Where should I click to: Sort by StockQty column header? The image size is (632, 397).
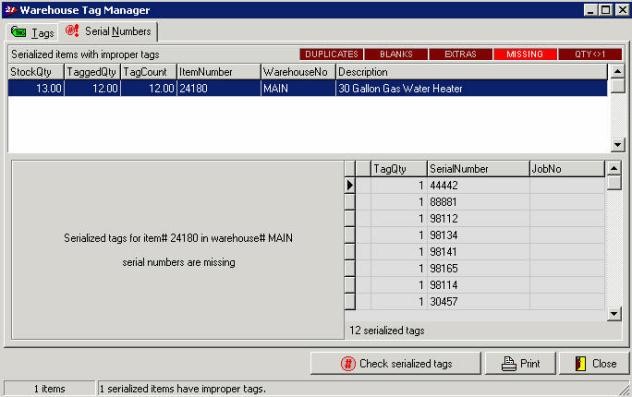pos(36,72)
